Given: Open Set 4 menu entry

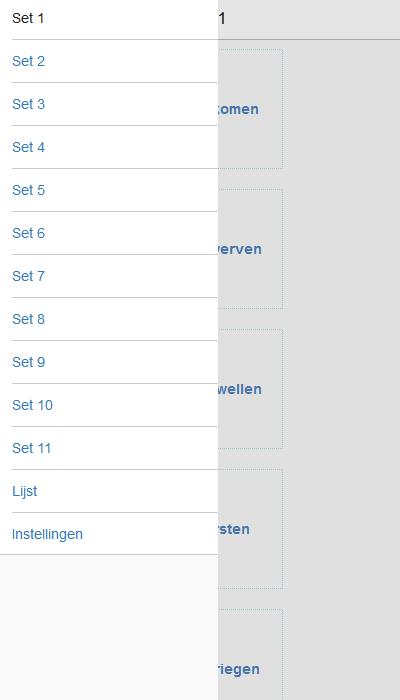Looking at the screenshot, I should click(109, 147).
